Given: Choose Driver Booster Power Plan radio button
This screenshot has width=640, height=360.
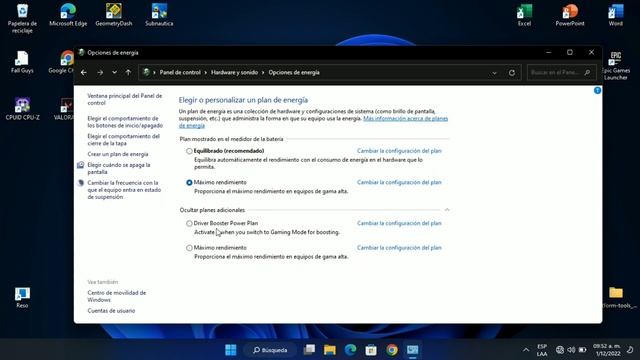Looking at the screenshot, I should [189, 223].
